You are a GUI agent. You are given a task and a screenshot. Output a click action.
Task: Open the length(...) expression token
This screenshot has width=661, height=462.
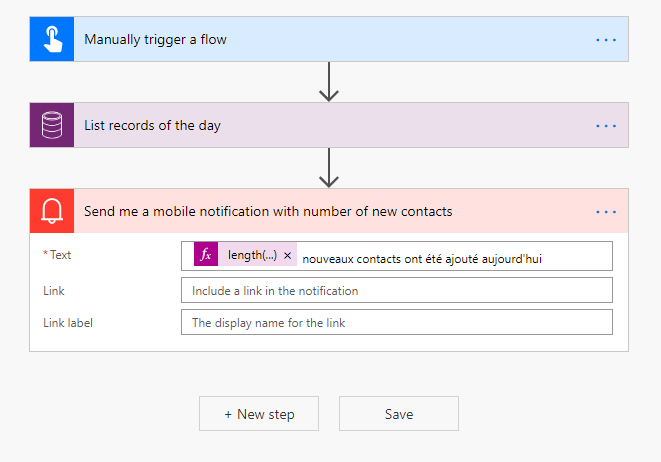pos(252,256)
